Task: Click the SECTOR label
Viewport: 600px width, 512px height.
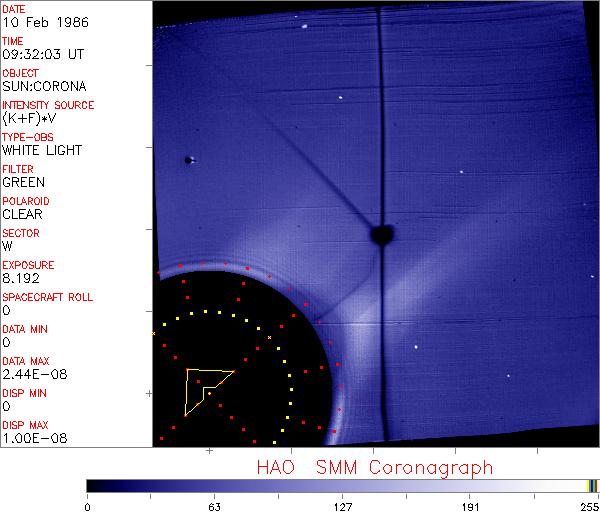Action: pyautogui.click(x=21, y=233)
